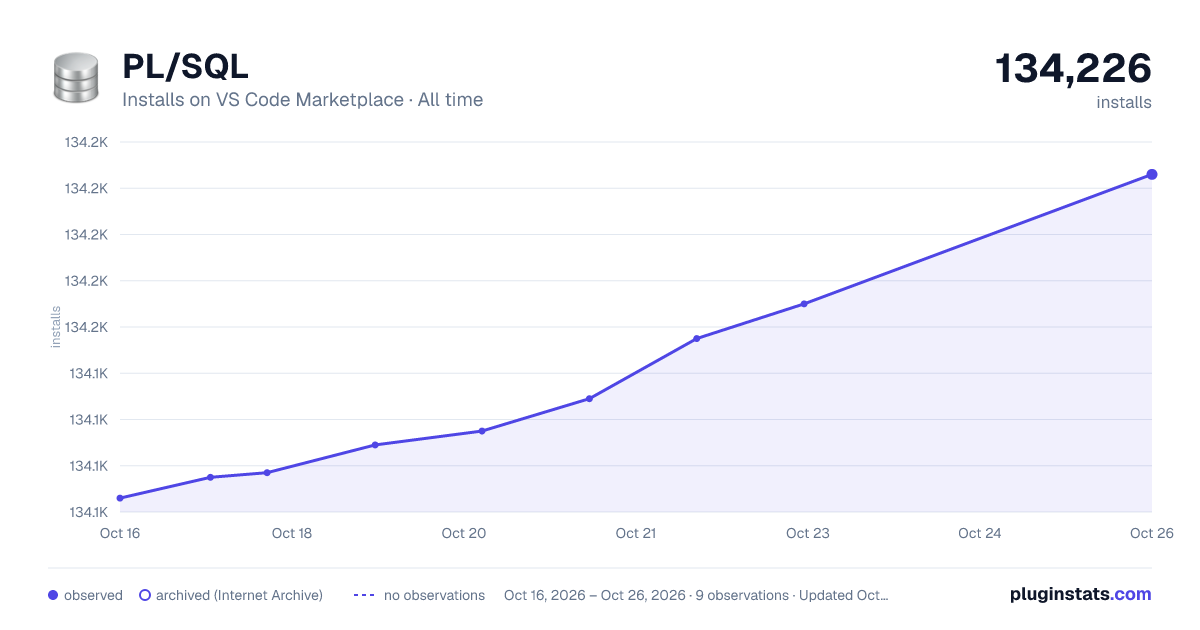Select the Oct 26 final data point
Viewport: 1200px width, 630px height.
(1152, 174)
